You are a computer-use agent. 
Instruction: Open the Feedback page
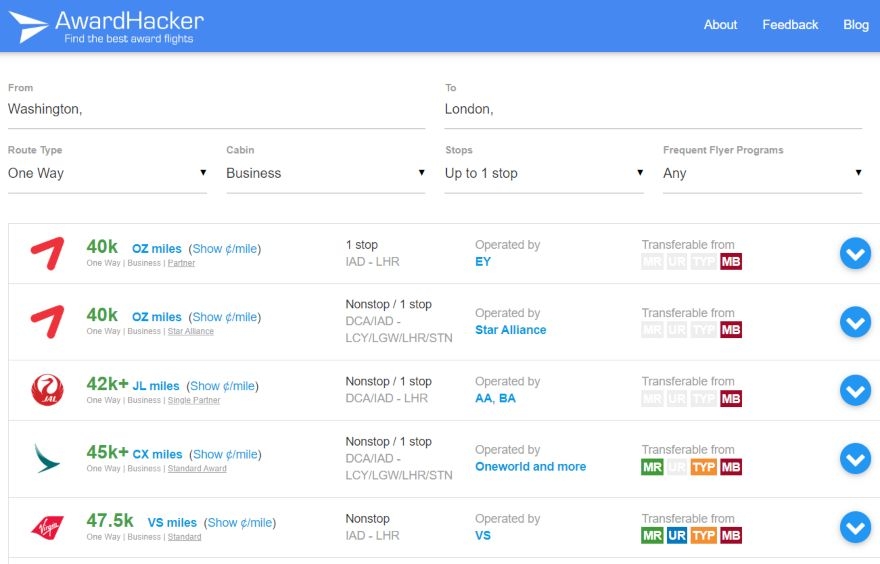click(790, 25)
